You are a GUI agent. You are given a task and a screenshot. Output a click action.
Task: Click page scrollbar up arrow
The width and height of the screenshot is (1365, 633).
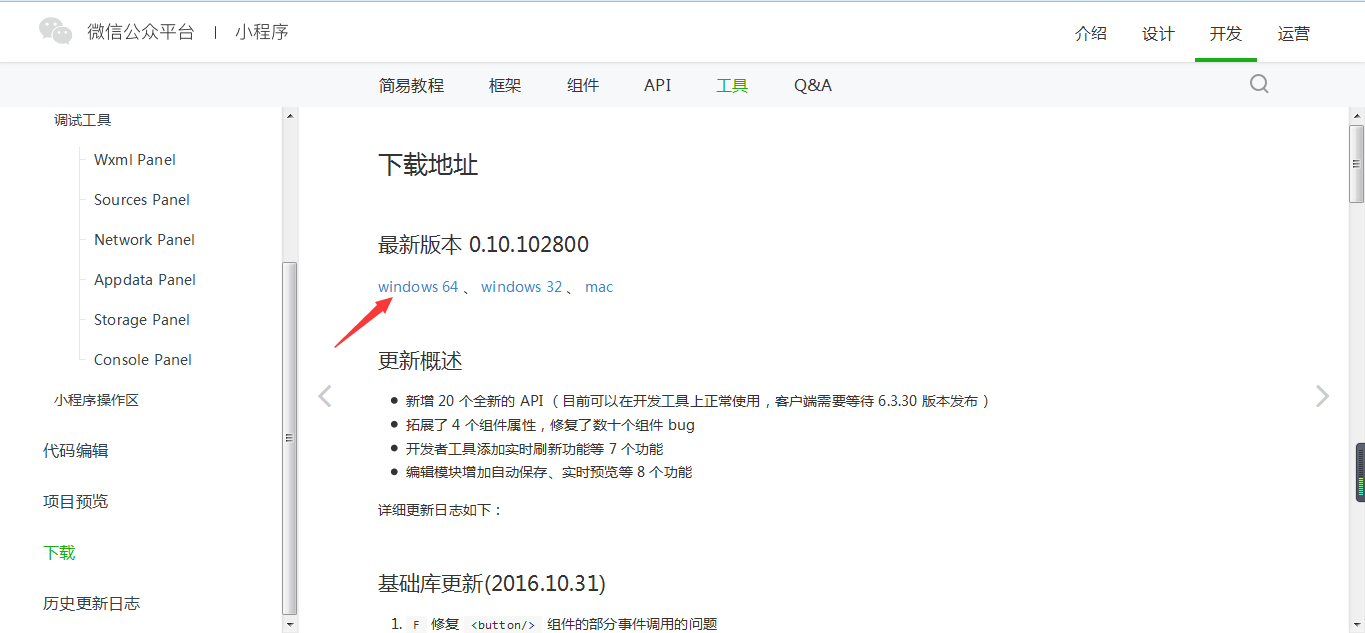click(1357, 115)
